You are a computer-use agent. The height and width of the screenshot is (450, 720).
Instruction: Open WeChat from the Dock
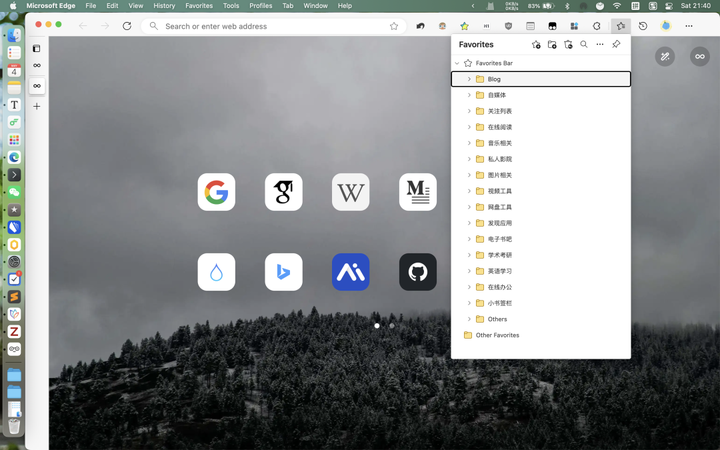[x=14, y=192]
